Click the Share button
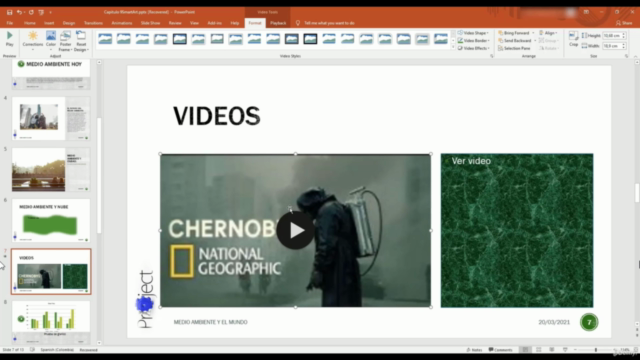Viewport: 640px width, 360px height. [x=624, y=23]
